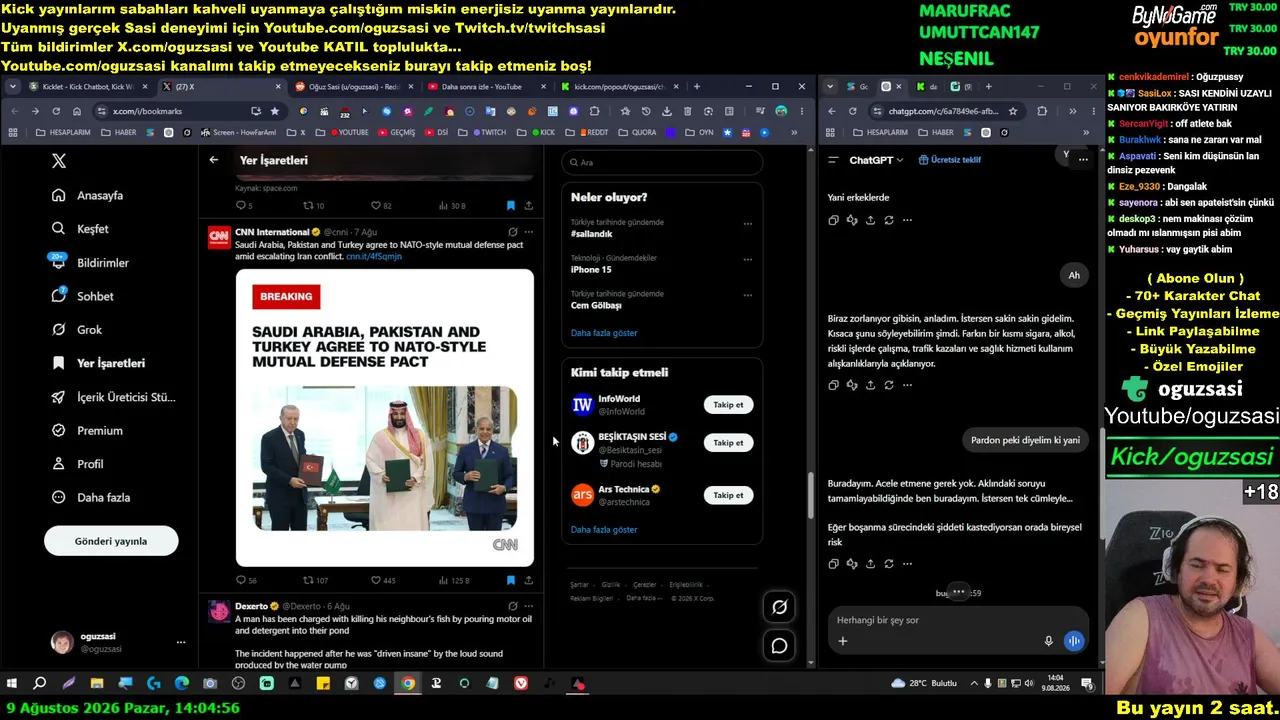1280x720 pixels.
Task: Toggle ChatGPT sidebar menu
Action: (x=833, y=160)
